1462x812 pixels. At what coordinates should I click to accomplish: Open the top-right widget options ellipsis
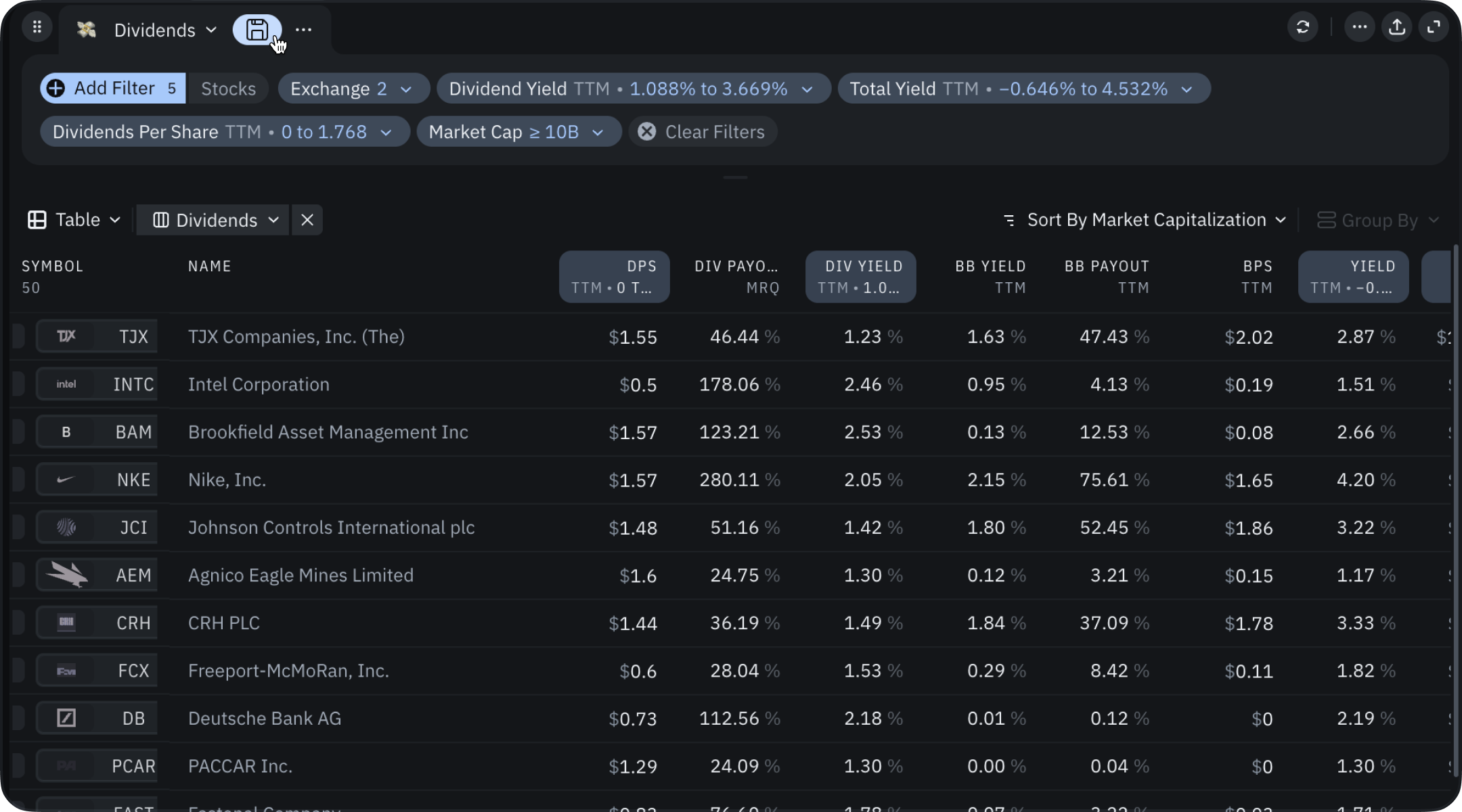[x=1359, y=27]
